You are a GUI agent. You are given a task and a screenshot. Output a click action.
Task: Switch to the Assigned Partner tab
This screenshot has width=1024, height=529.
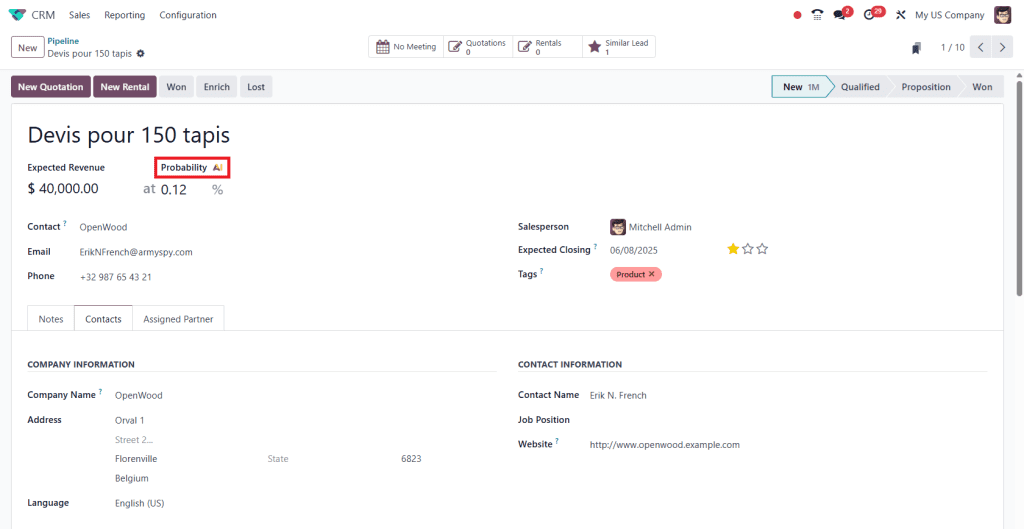[x=178, y=319]
